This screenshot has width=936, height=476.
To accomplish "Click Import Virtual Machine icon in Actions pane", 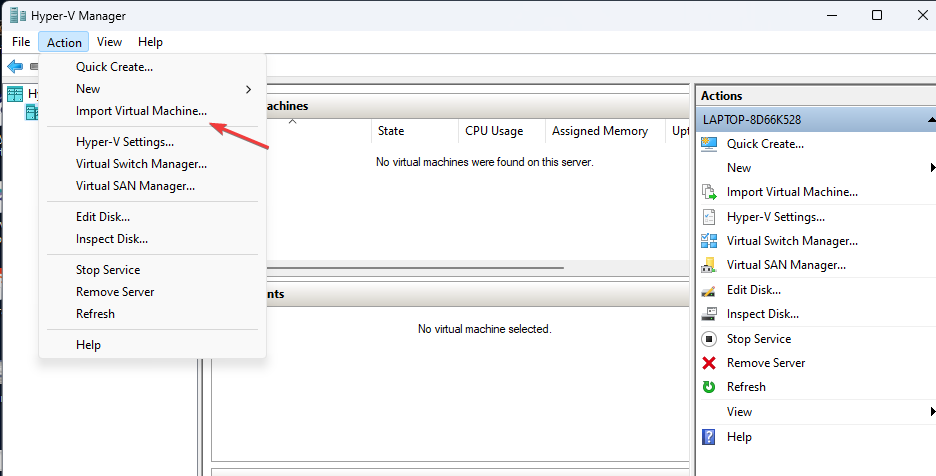I will [709, 192].
